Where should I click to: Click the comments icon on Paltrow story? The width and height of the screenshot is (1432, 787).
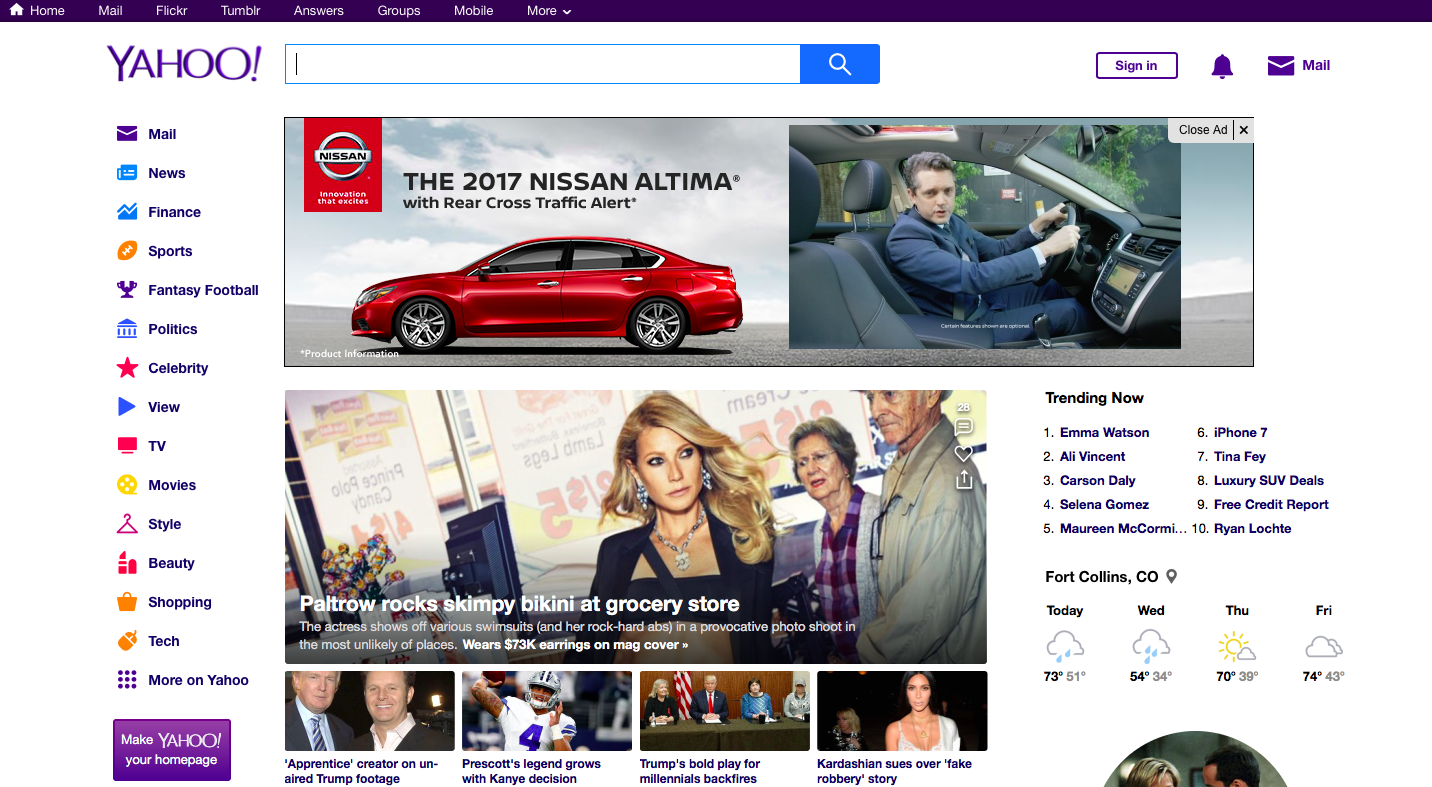(x=964, y=427)
